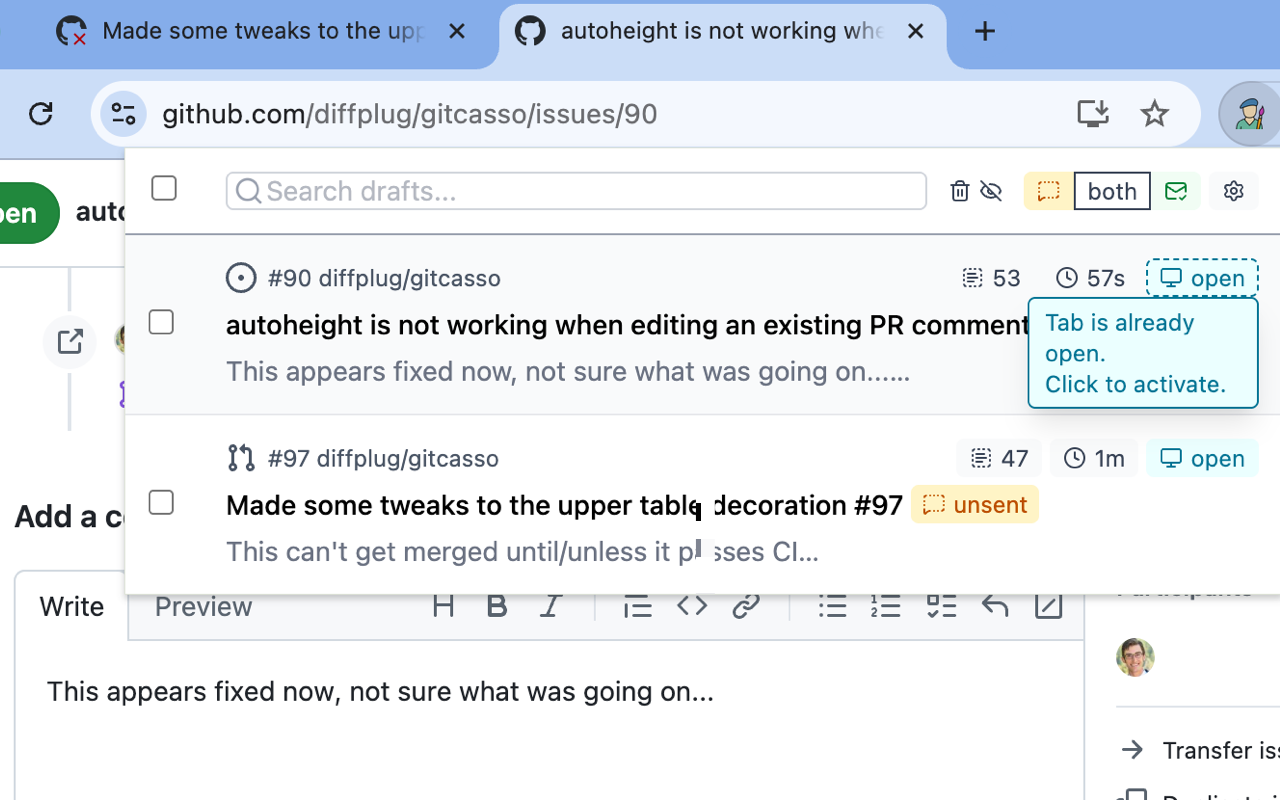Open the extension settings gear
This screenshot has height=800, width=1280.
[x=1233, y=191]
